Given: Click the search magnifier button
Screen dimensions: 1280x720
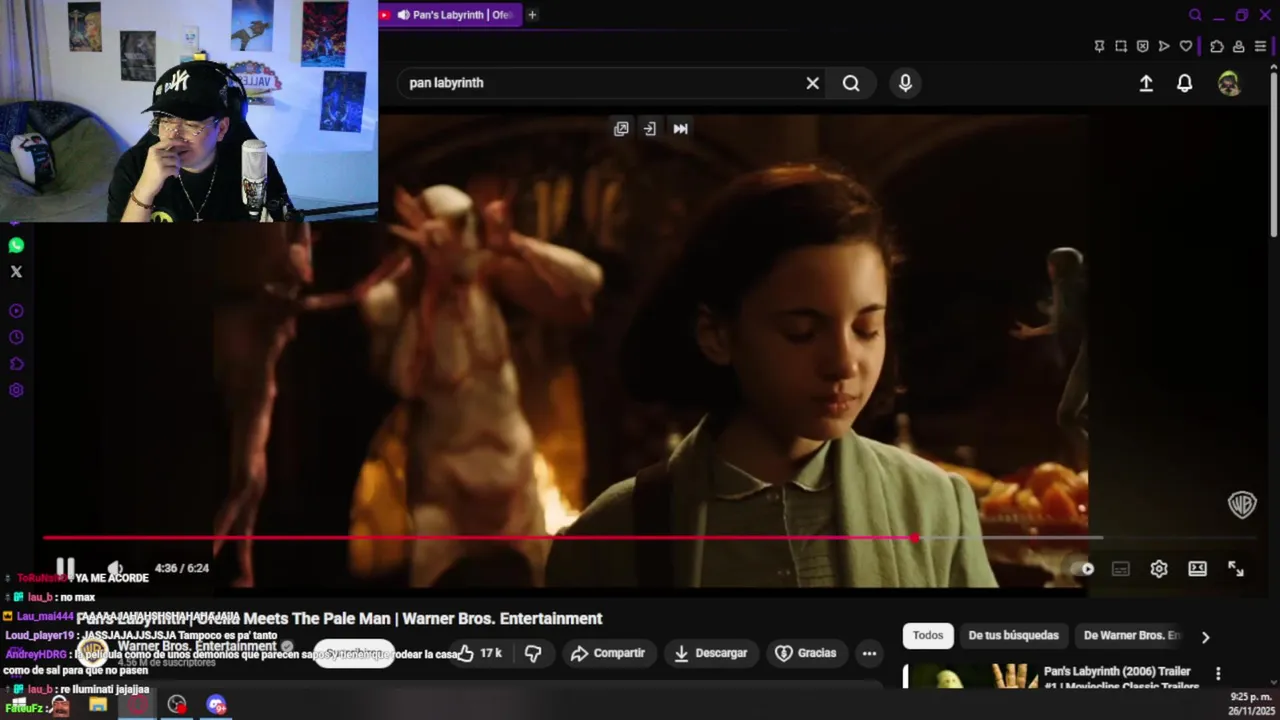Looking at the screenshot, I should coord(851,83).
